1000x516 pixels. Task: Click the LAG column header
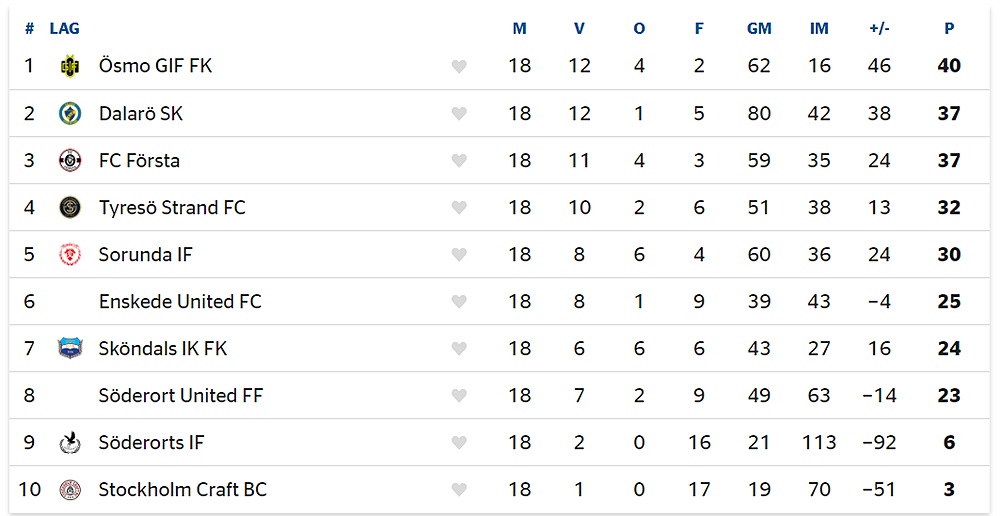pyautogui.click(x=65, y=29)
